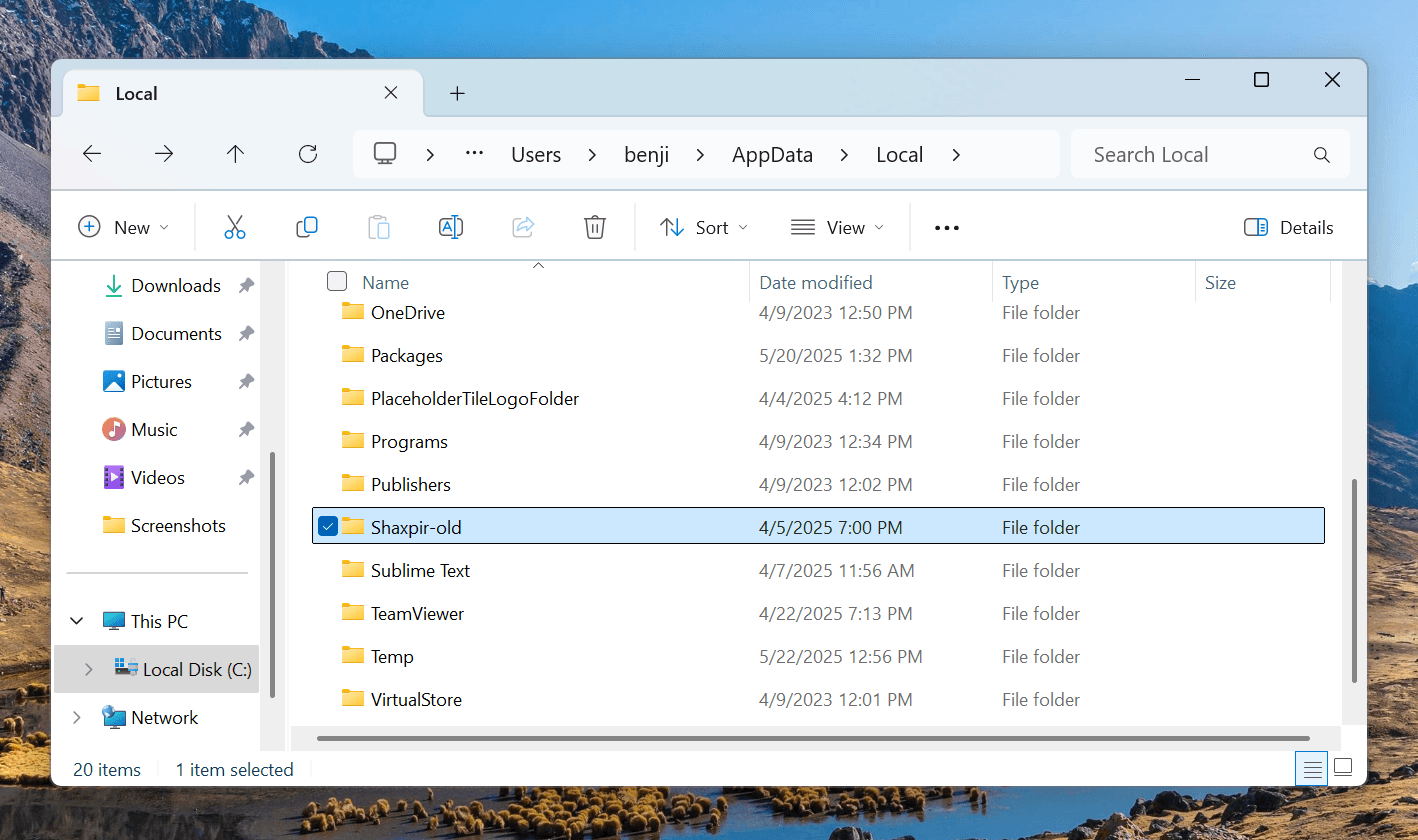Click the New button

123,227
